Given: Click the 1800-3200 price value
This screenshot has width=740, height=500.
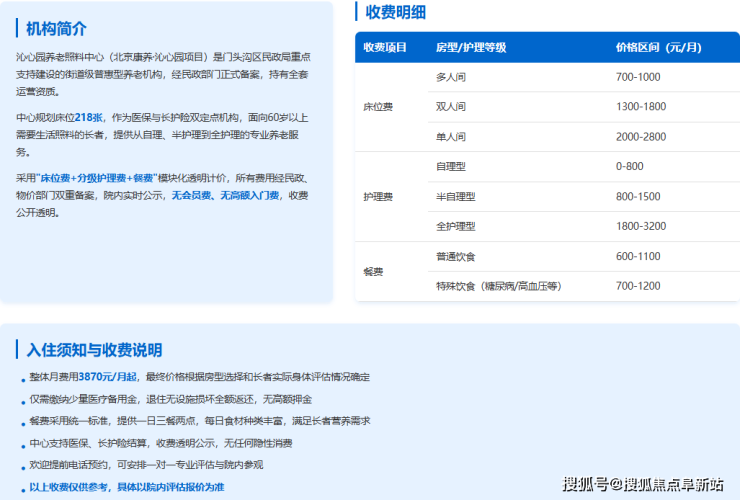Looking at the screenshot, I should [641, 226].
